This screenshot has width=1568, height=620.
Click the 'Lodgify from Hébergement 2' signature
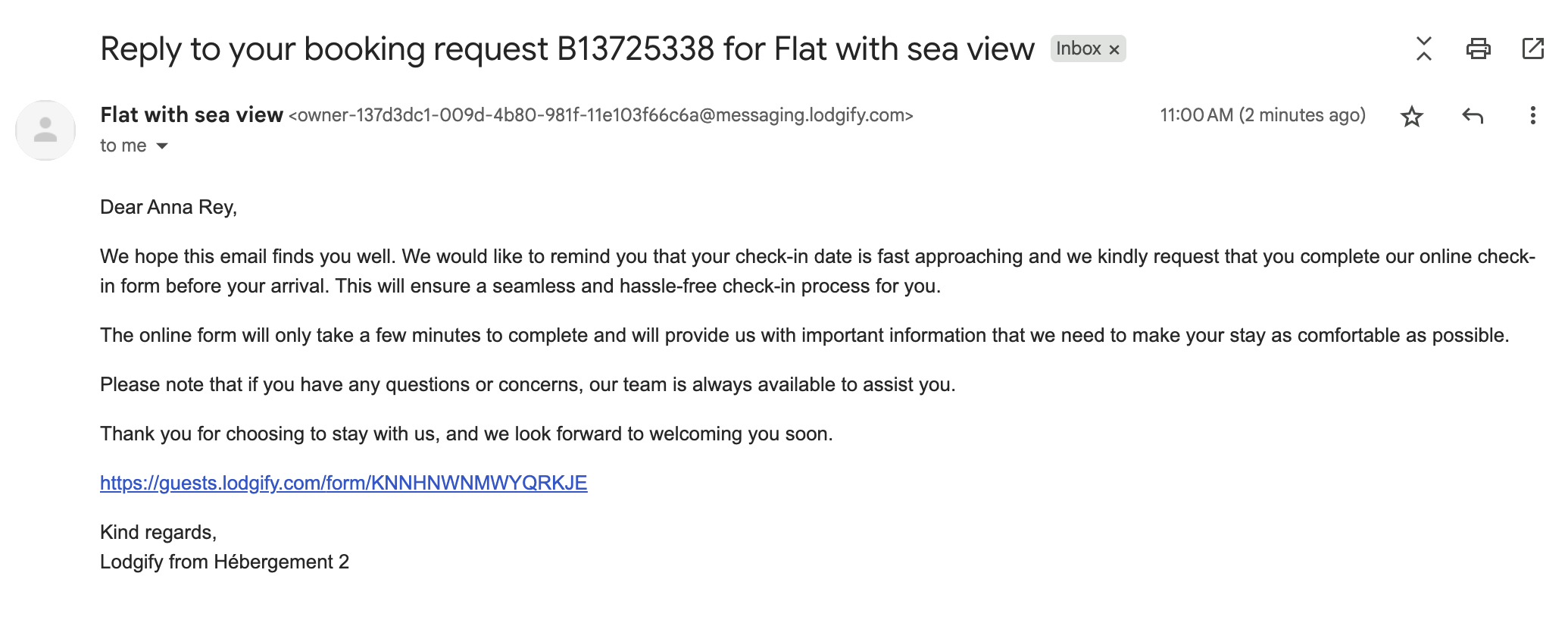pyautogui.click(x=224, y=562)
